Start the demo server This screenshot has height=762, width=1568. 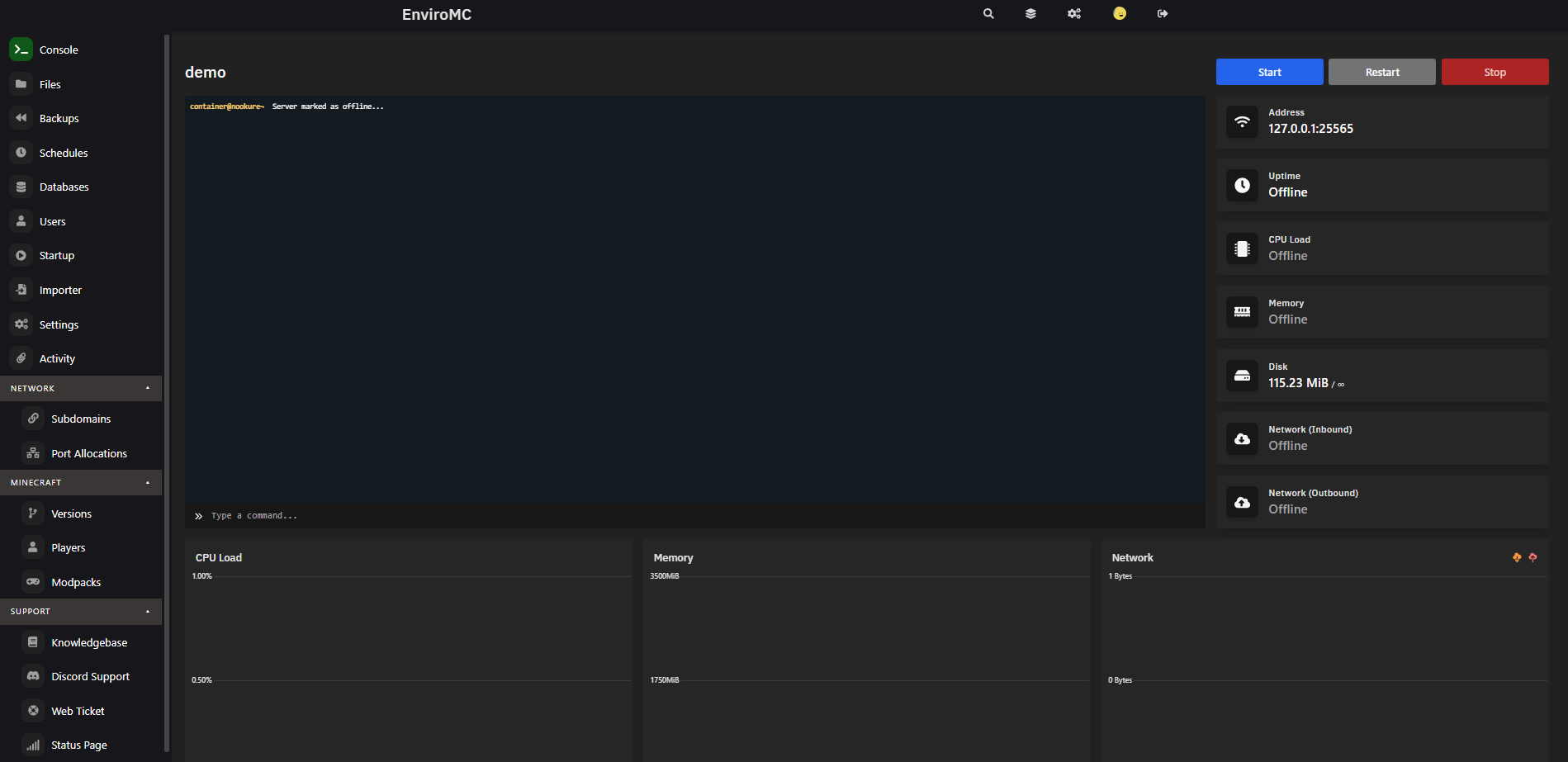1269,72
